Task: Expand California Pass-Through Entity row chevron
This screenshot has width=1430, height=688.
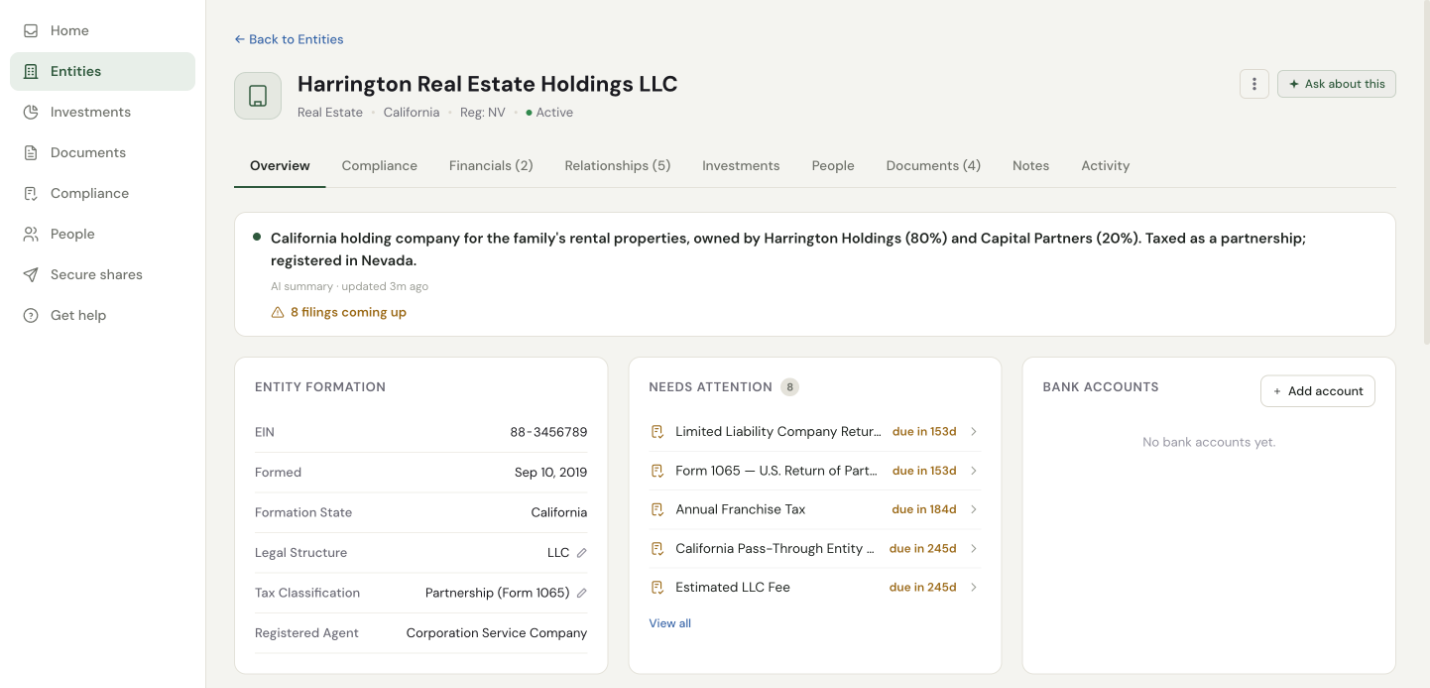Action: (974, 549)
